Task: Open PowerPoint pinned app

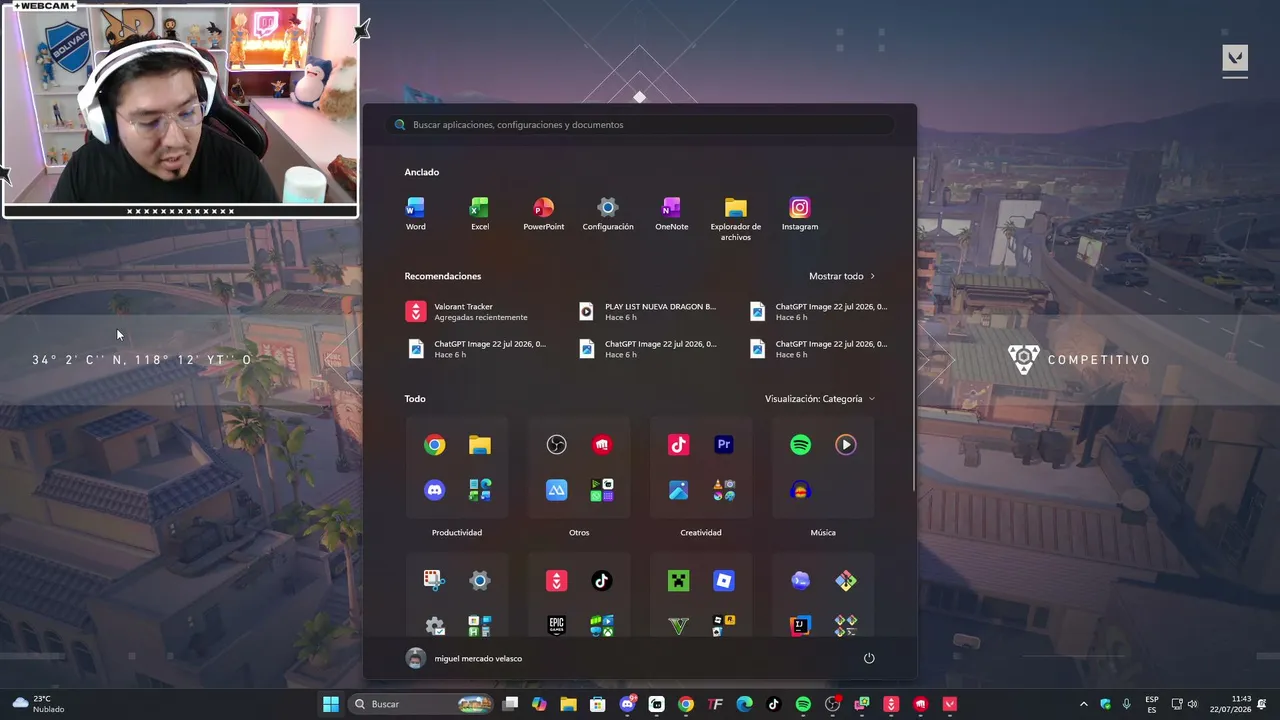Action: tap(543, 214)
